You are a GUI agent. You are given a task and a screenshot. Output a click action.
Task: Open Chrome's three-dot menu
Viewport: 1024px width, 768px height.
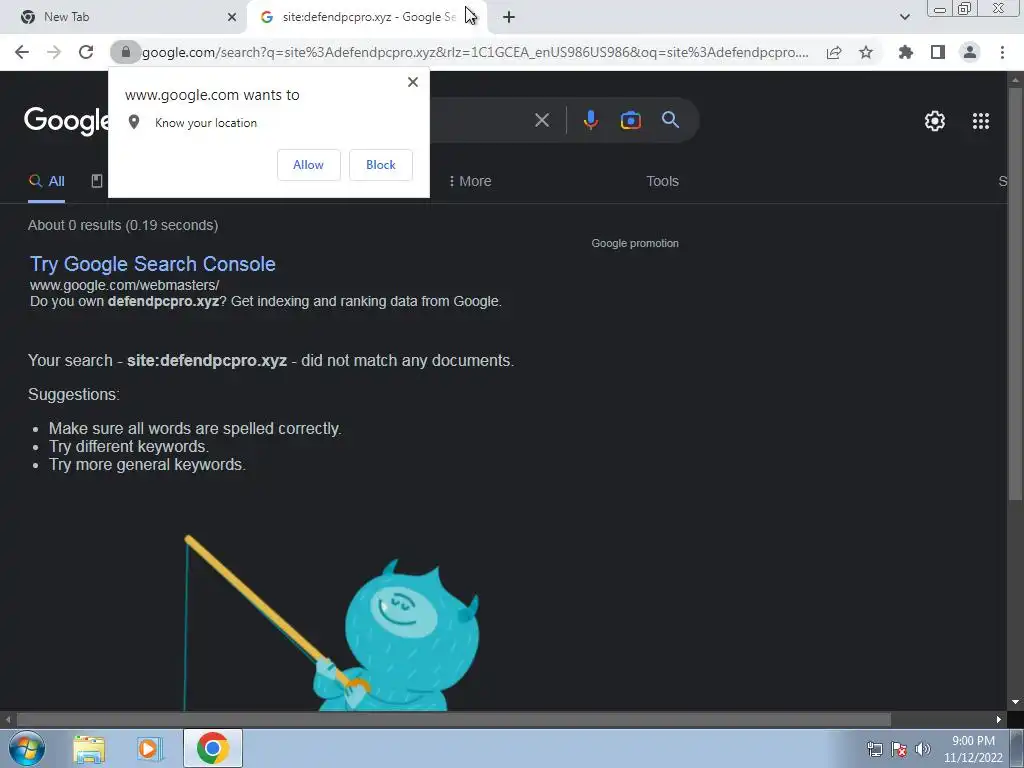[1002, 52]
